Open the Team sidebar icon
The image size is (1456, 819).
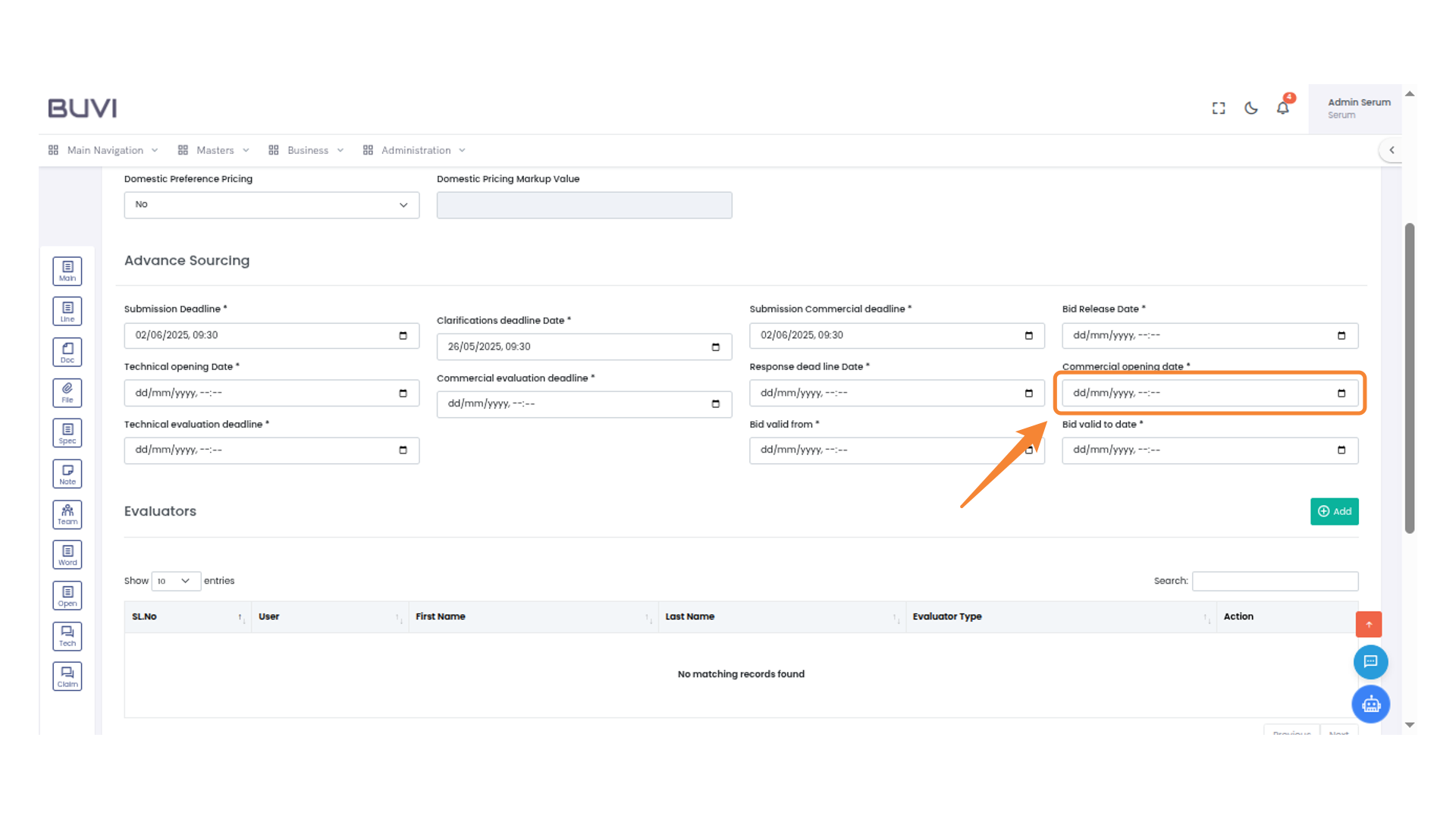pos(67,514)
